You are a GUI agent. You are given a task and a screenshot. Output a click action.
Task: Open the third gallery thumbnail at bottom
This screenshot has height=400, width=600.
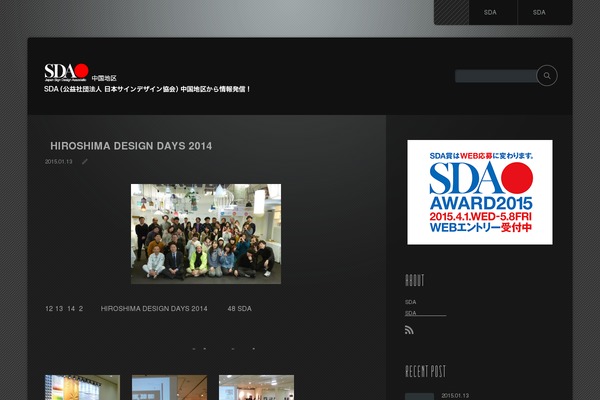click(x=256, y=387)
